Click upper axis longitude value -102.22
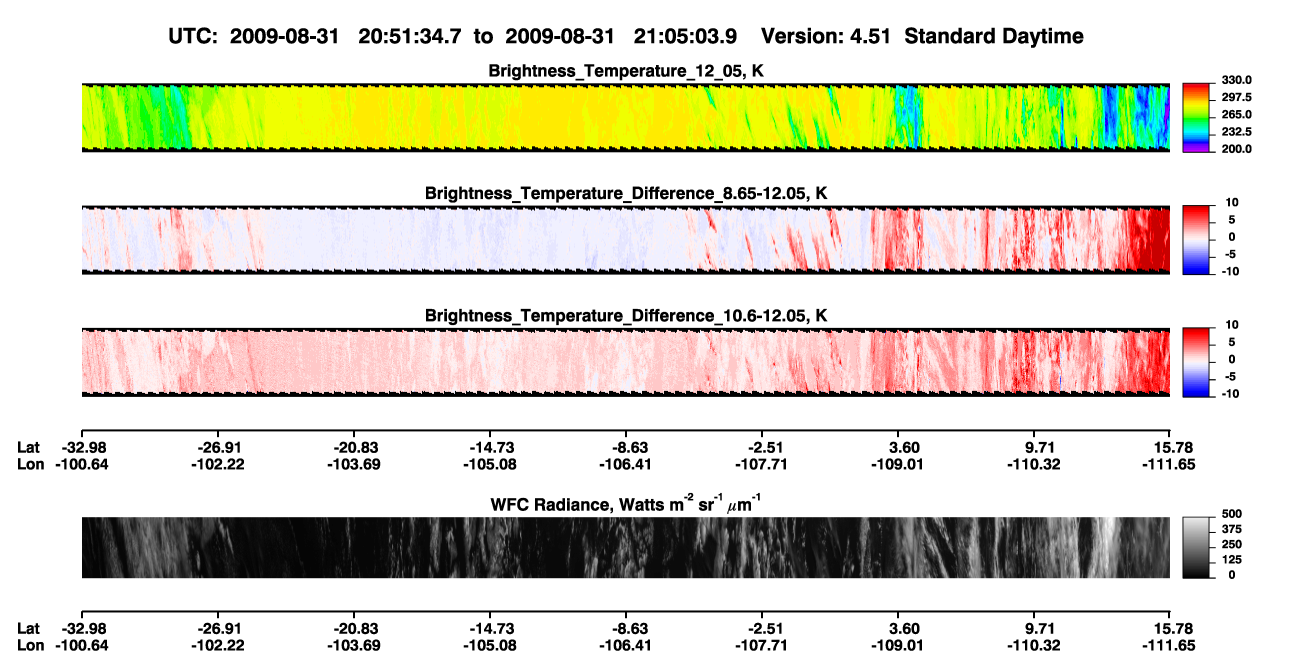 click(217, 464)
